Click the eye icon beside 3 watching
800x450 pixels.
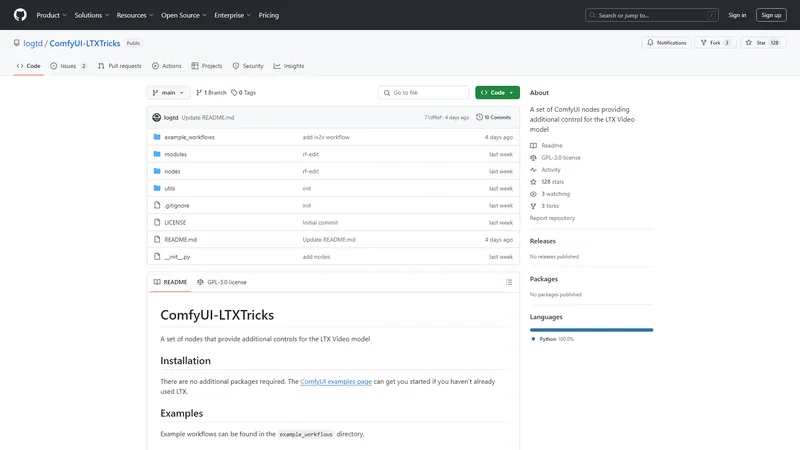[533, 194]
